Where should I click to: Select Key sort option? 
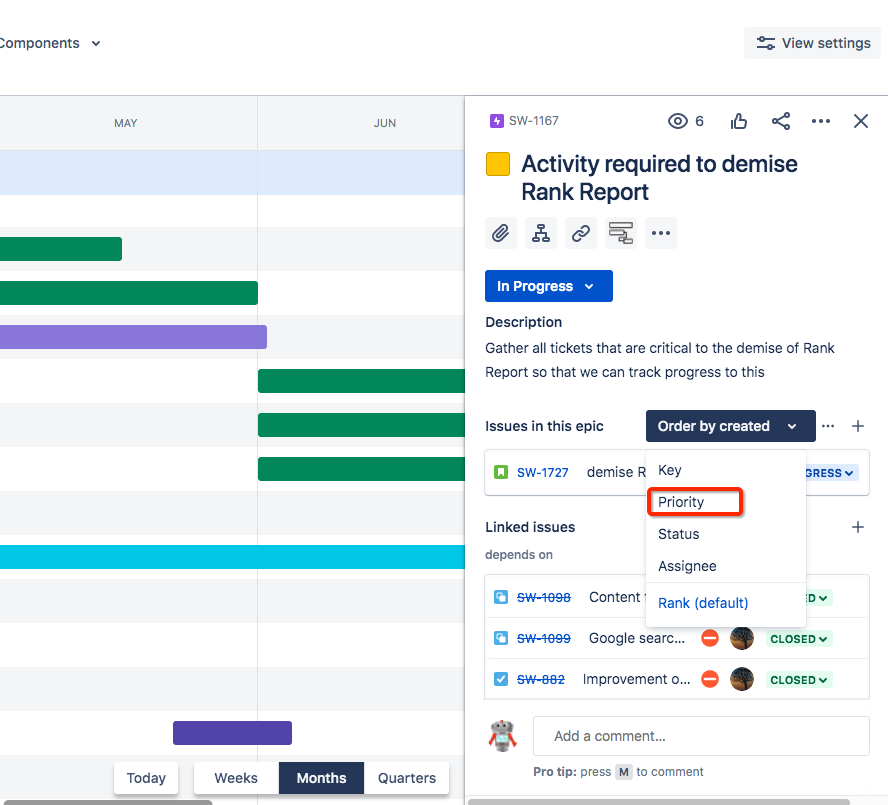tap(725, 470)
